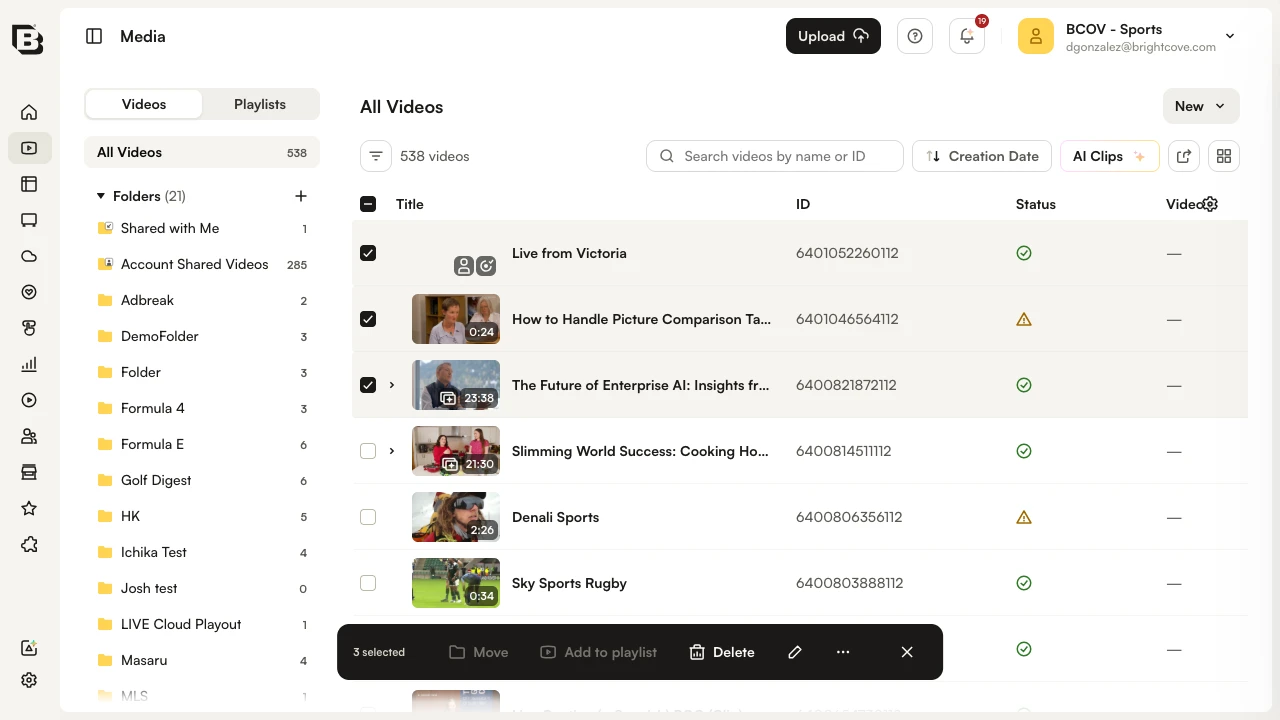Viewport: 1280px width, 720px height.
Task: Open the Media video icon in left rail
Action: (29, 148)
